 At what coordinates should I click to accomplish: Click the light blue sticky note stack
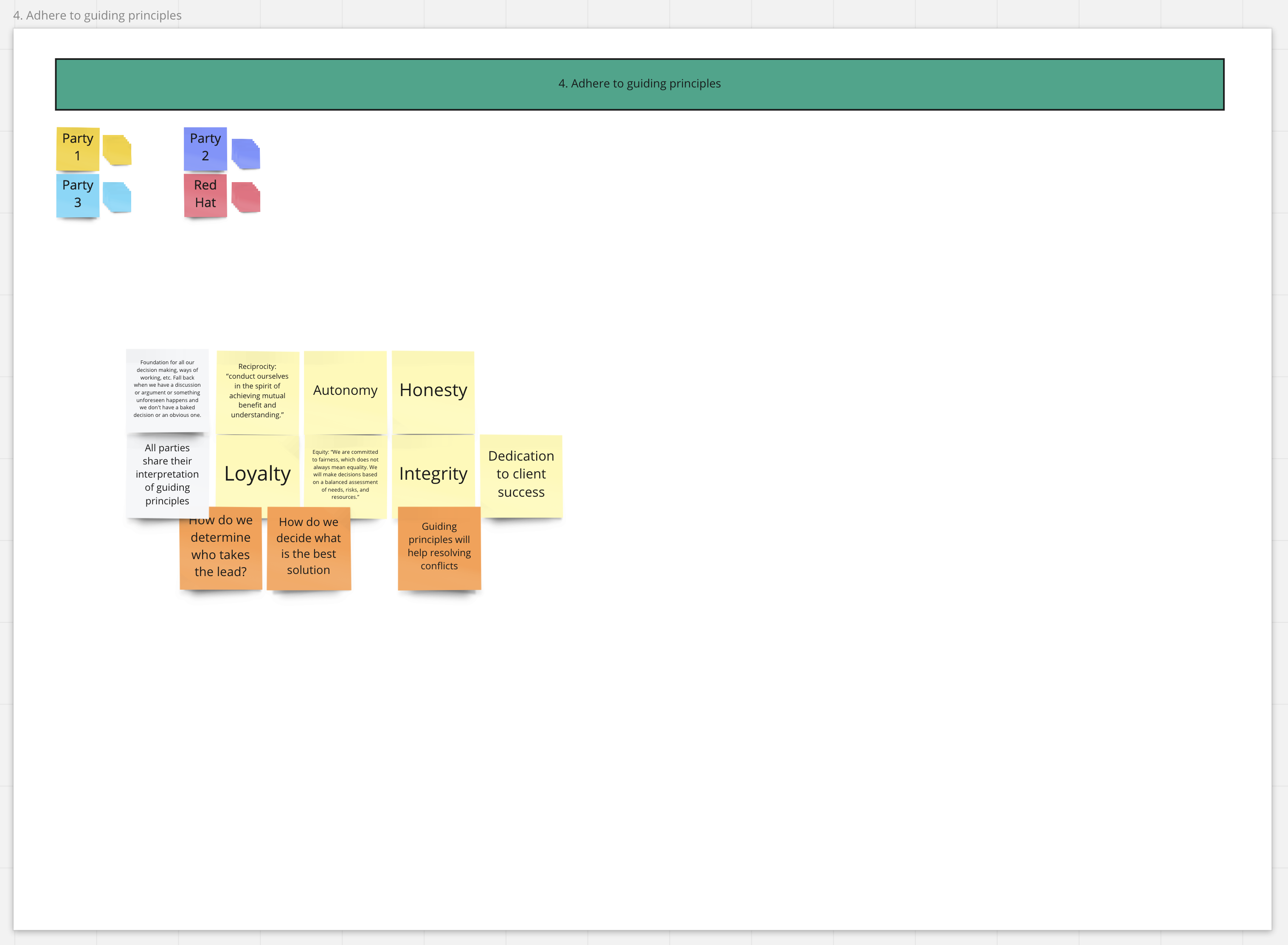pos(117,197)
